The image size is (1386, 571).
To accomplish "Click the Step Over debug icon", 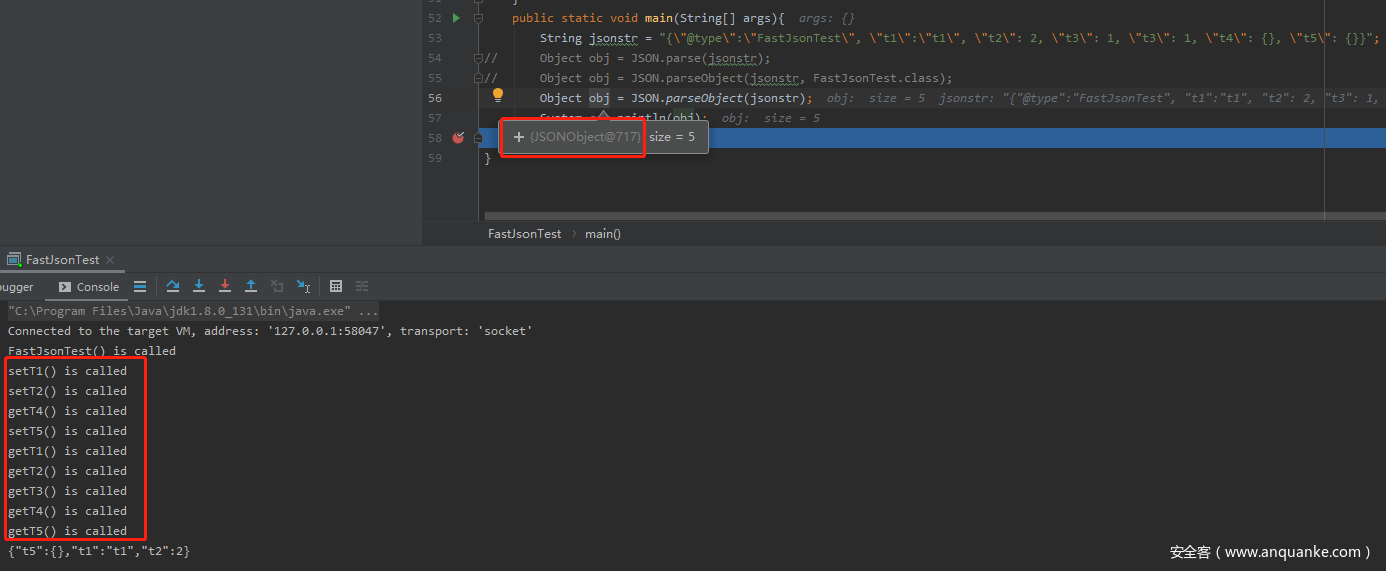I will pyautogui.click(x=173, y=286).
